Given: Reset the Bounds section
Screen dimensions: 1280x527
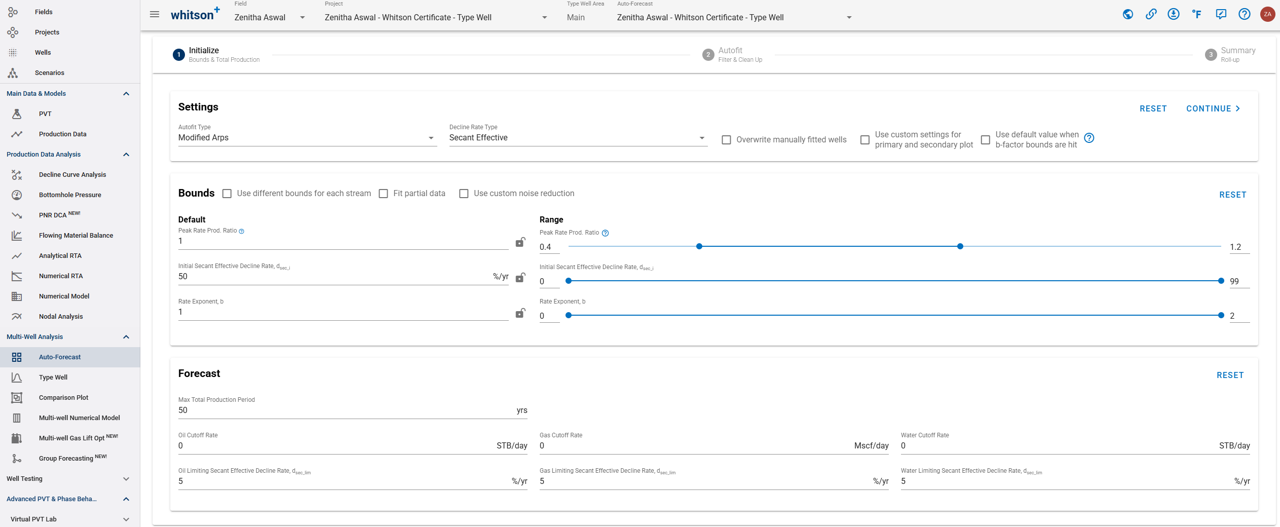Looking at the screenshot, I should click(1233, 195).
